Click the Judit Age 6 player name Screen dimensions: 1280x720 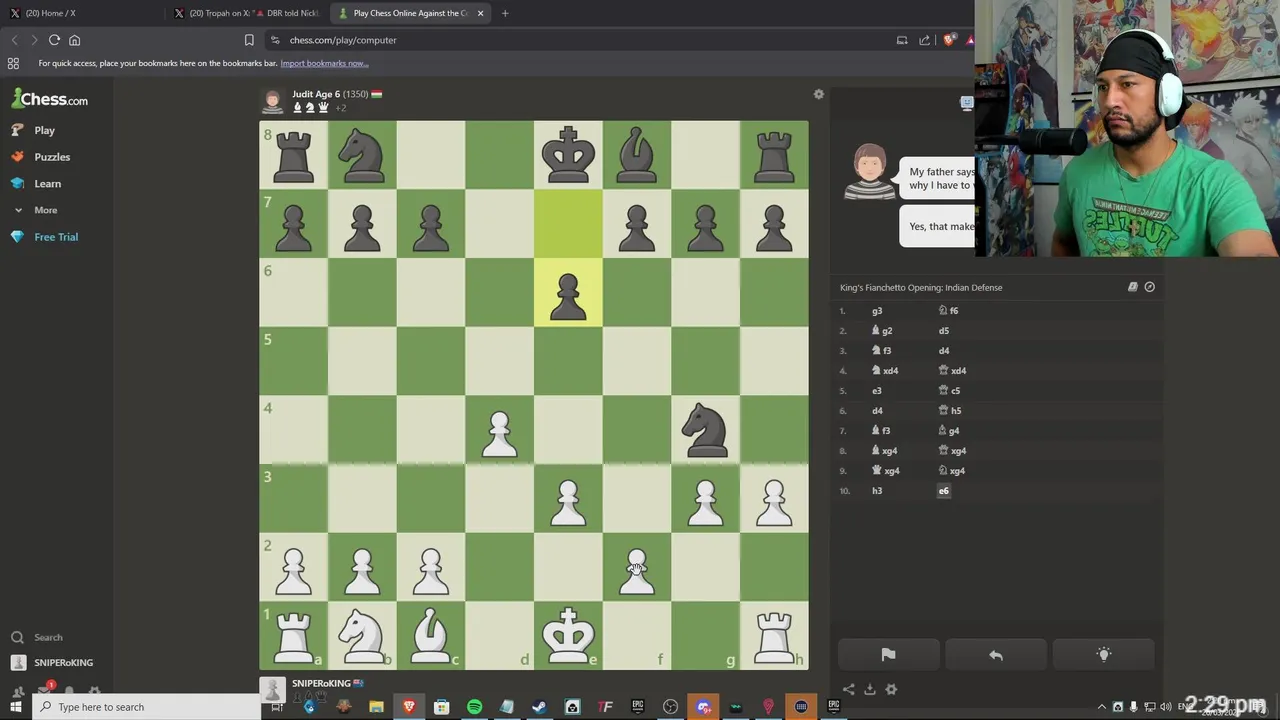316,94
